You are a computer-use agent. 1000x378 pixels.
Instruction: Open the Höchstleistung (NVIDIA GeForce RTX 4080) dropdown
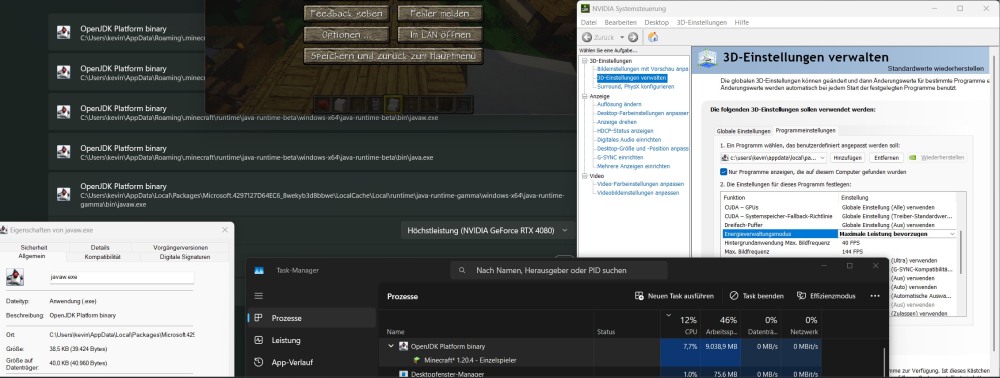click(487, 230)
